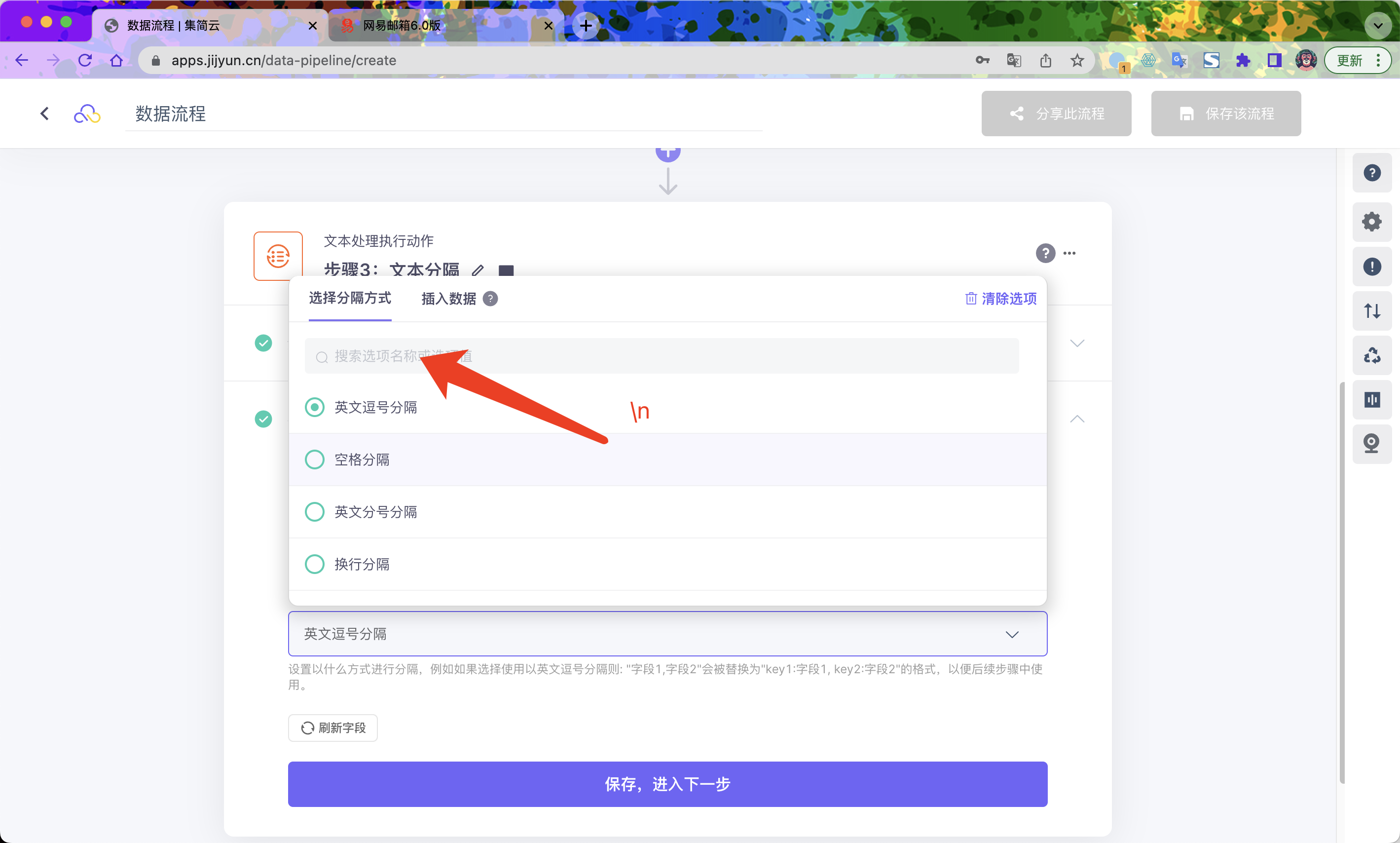Choose the 换行分隔 radio option
1400x843 pixels.
point(315,564)
